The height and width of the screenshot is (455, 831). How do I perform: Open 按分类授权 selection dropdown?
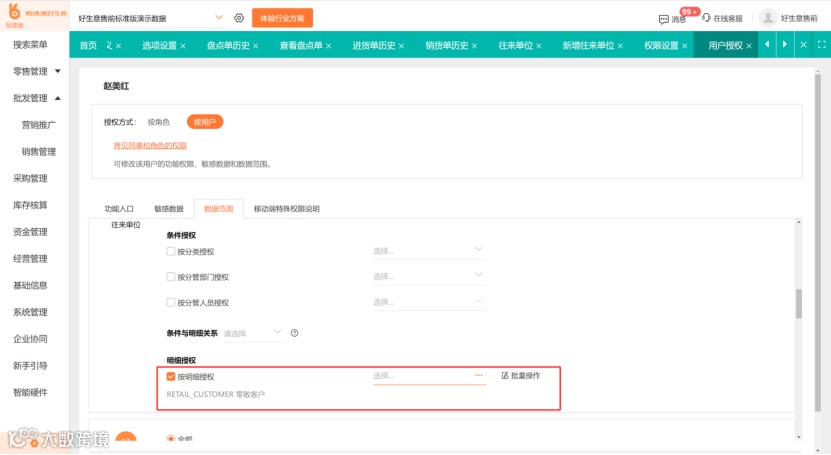click(429, 251)
